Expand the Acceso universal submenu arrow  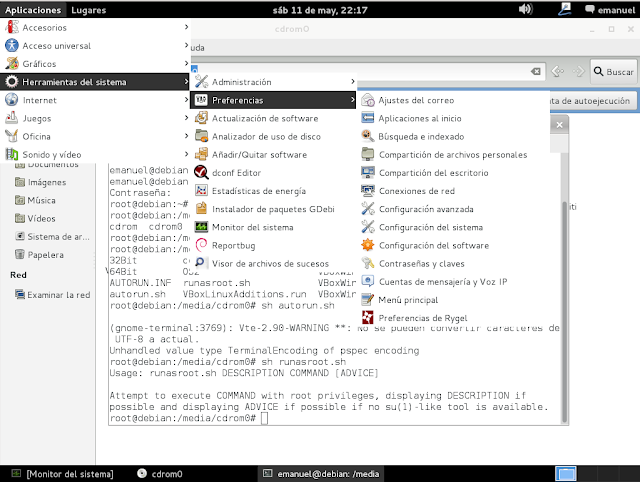(186, 45)
